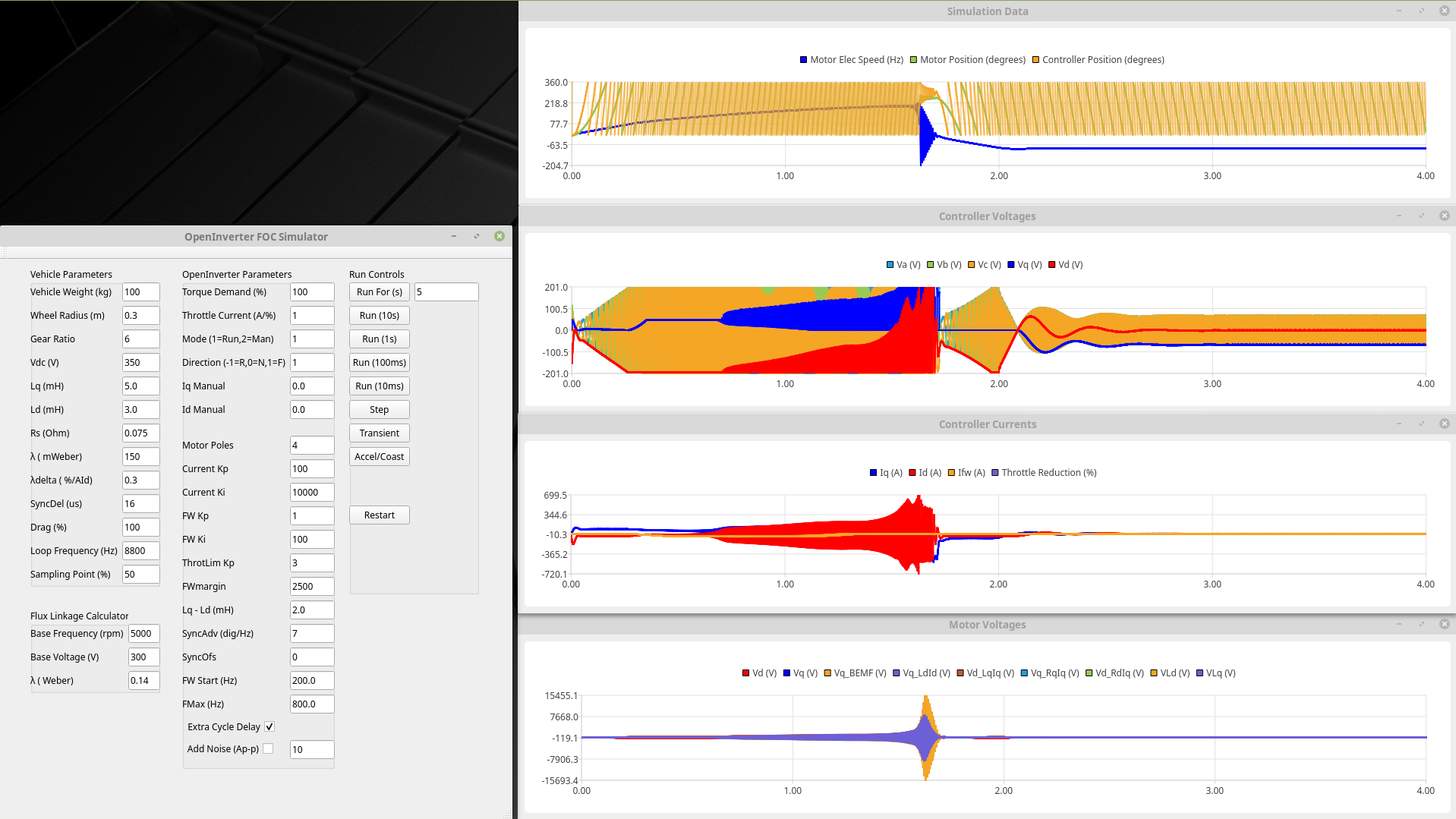Viewport: 1456px width, 819px height.
Task: Select the Run For duration text box
Action: [446, 292]
